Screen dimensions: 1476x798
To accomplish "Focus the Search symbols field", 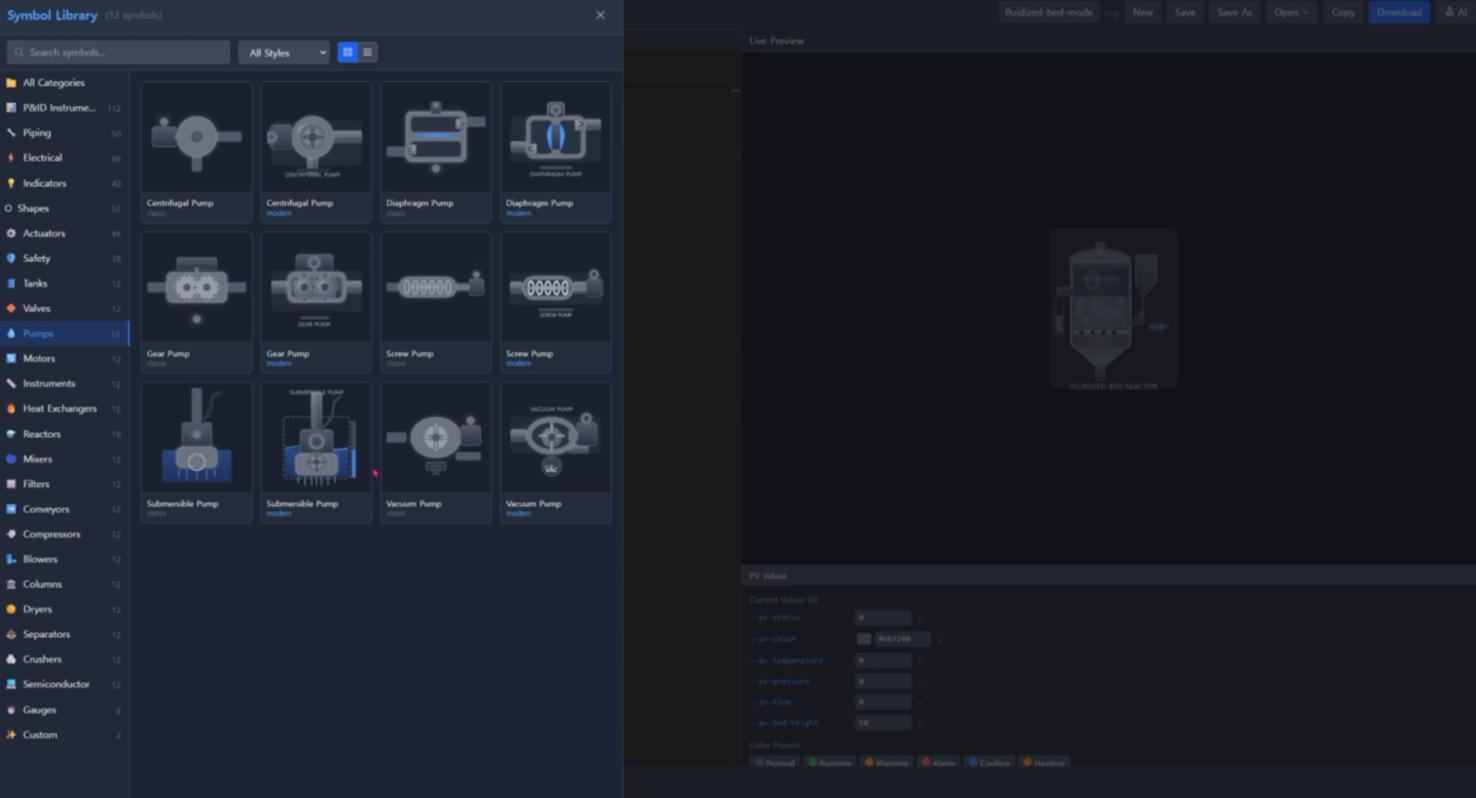I will coord(118,52).
